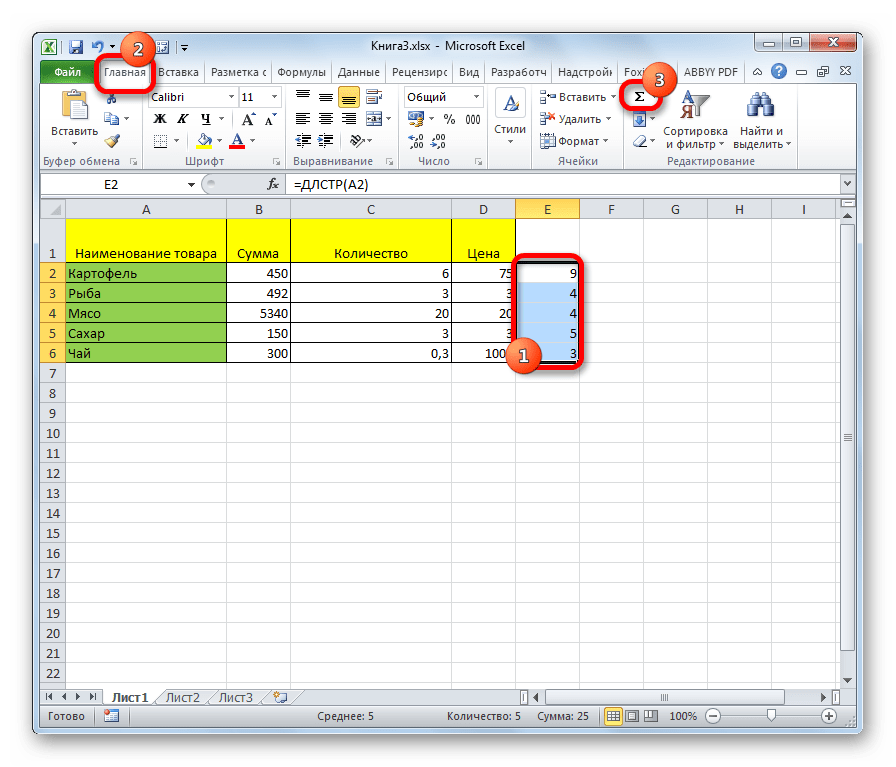Expand the Общий number format dropdown
This screenshot has width=896, height=767.
click(x=476, y=97)
